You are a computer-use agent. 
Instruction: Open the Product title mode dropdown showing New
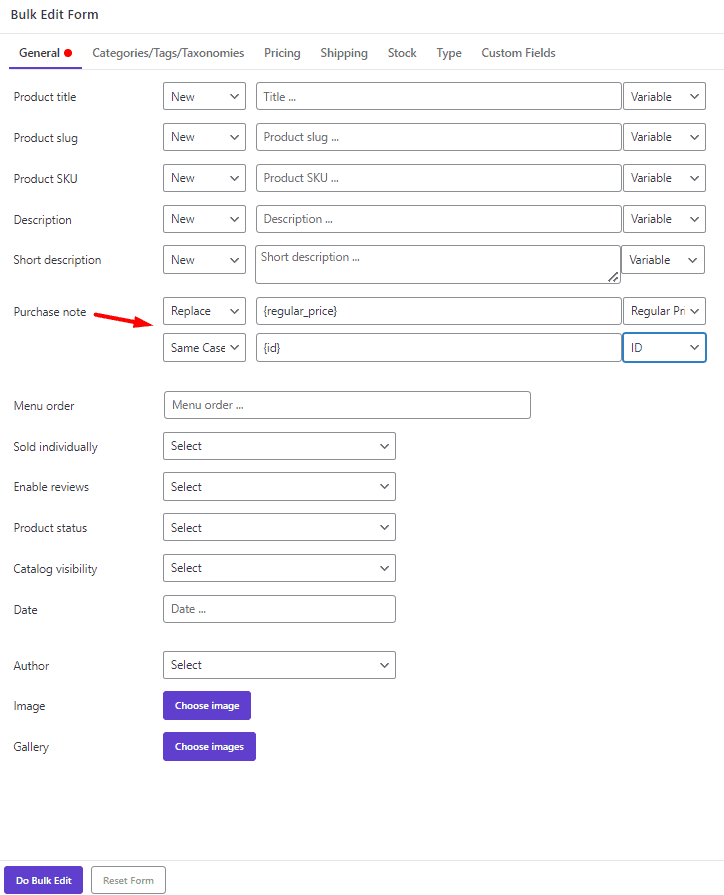pyautogui.click(x=204, y=96)
